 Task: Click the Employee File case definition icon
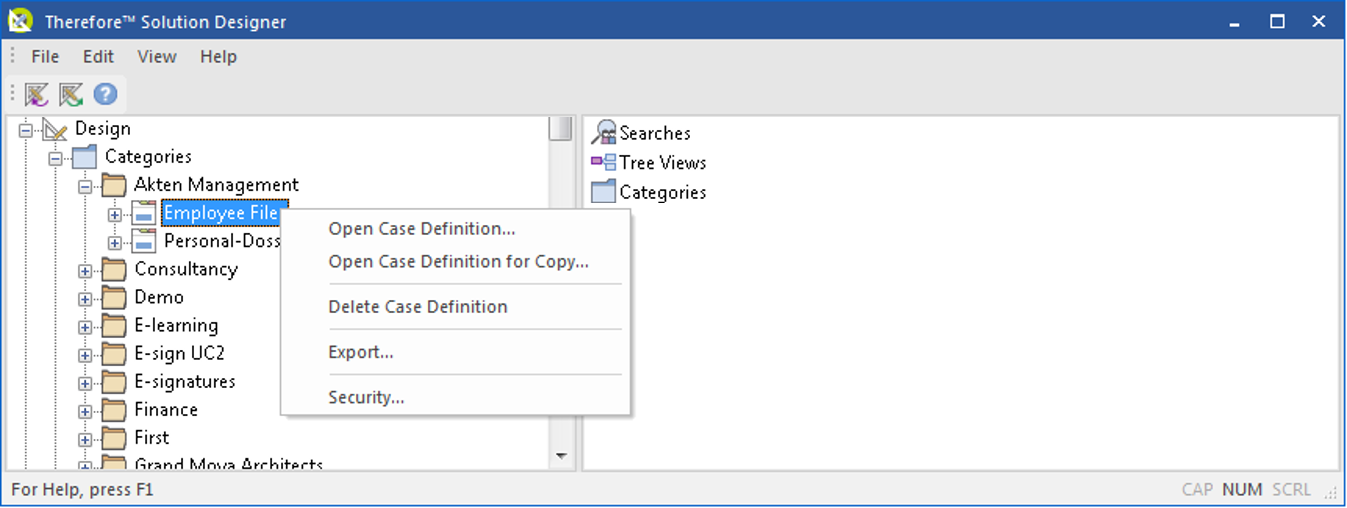click(144, 213)
